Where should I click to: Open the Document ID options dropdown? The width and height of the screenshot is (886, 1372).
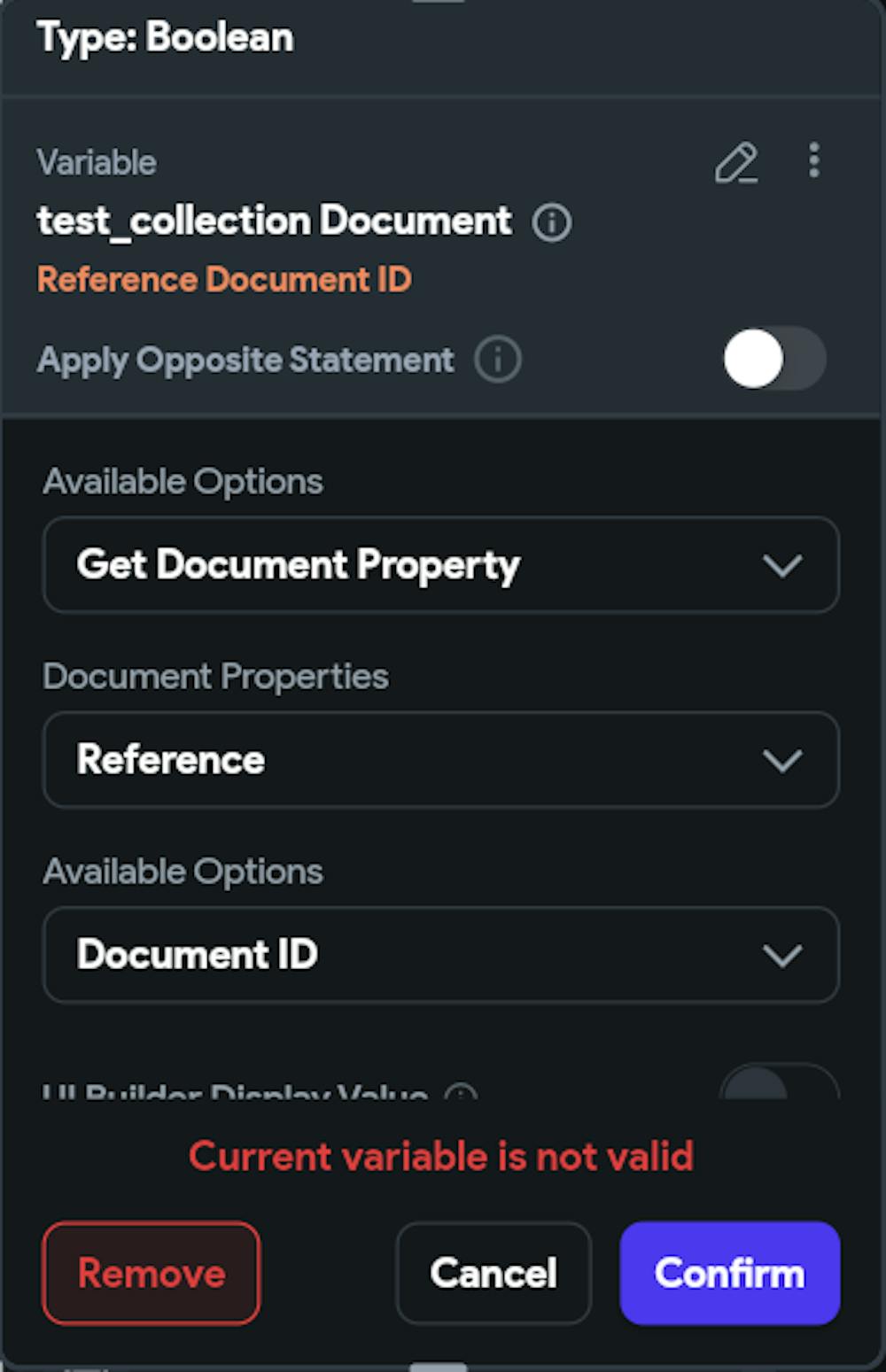pyautogui.click(x=440, y=955)
